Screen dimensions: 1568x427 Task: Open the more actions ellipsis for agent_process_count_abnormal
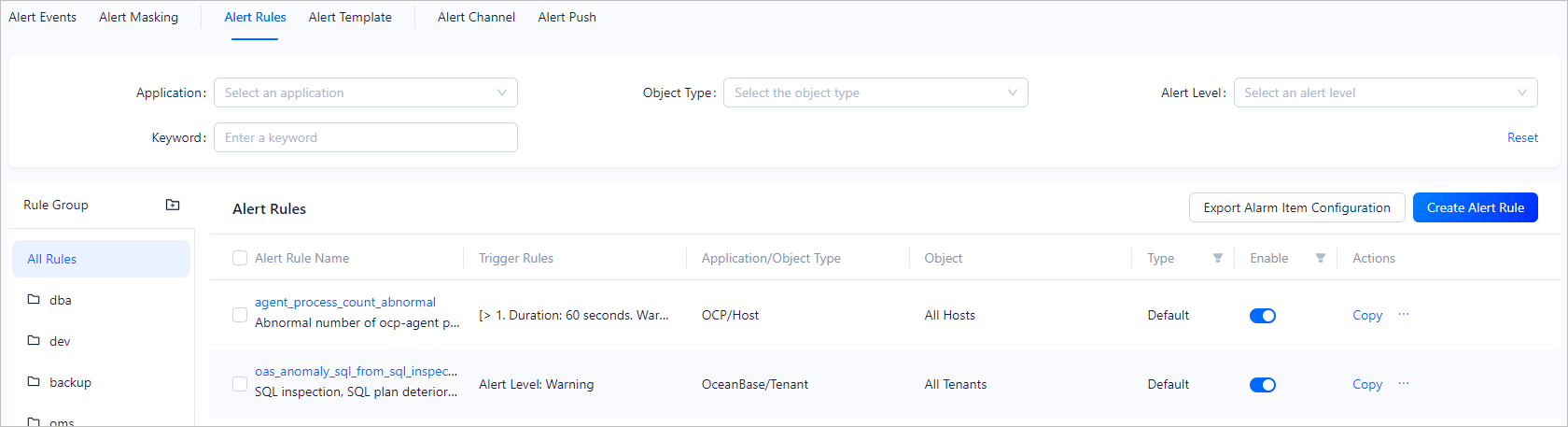pyautogui.click(x=1404, y=315)
